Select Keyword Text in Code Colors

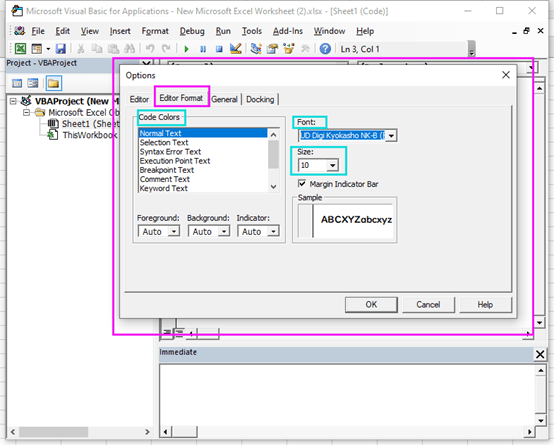click(203, 188)
